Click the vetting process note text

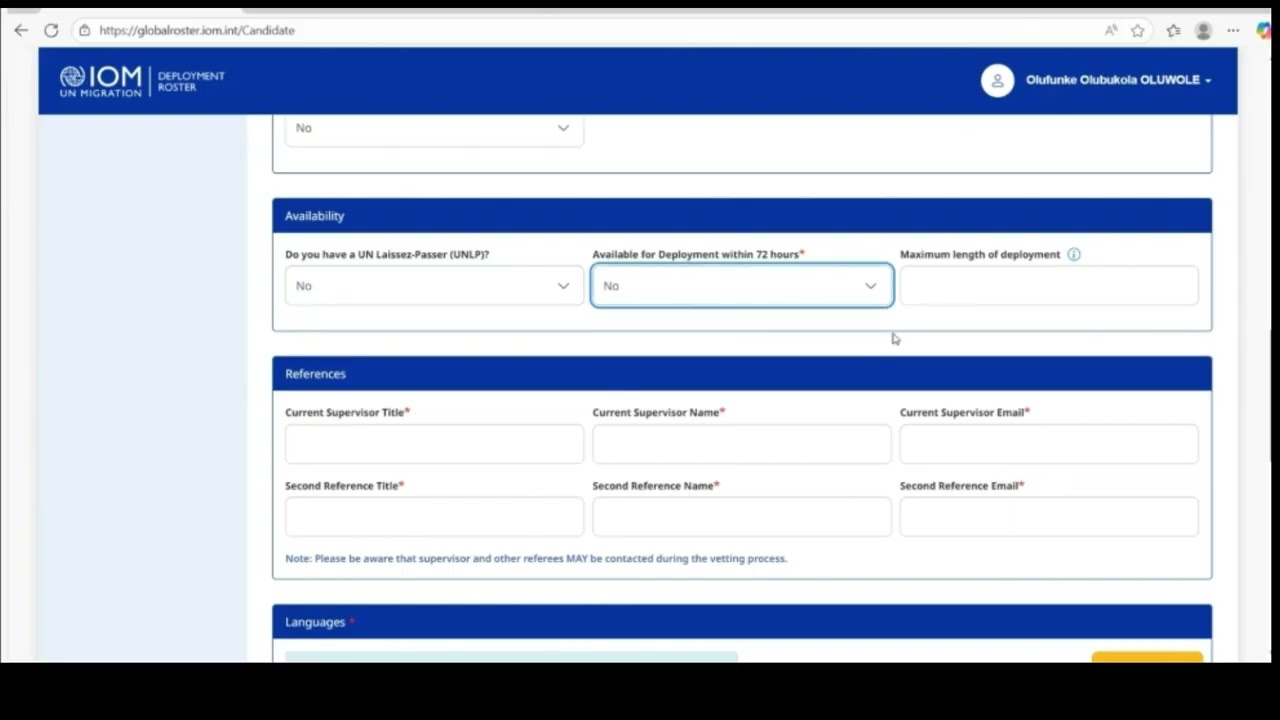point(536,558)
